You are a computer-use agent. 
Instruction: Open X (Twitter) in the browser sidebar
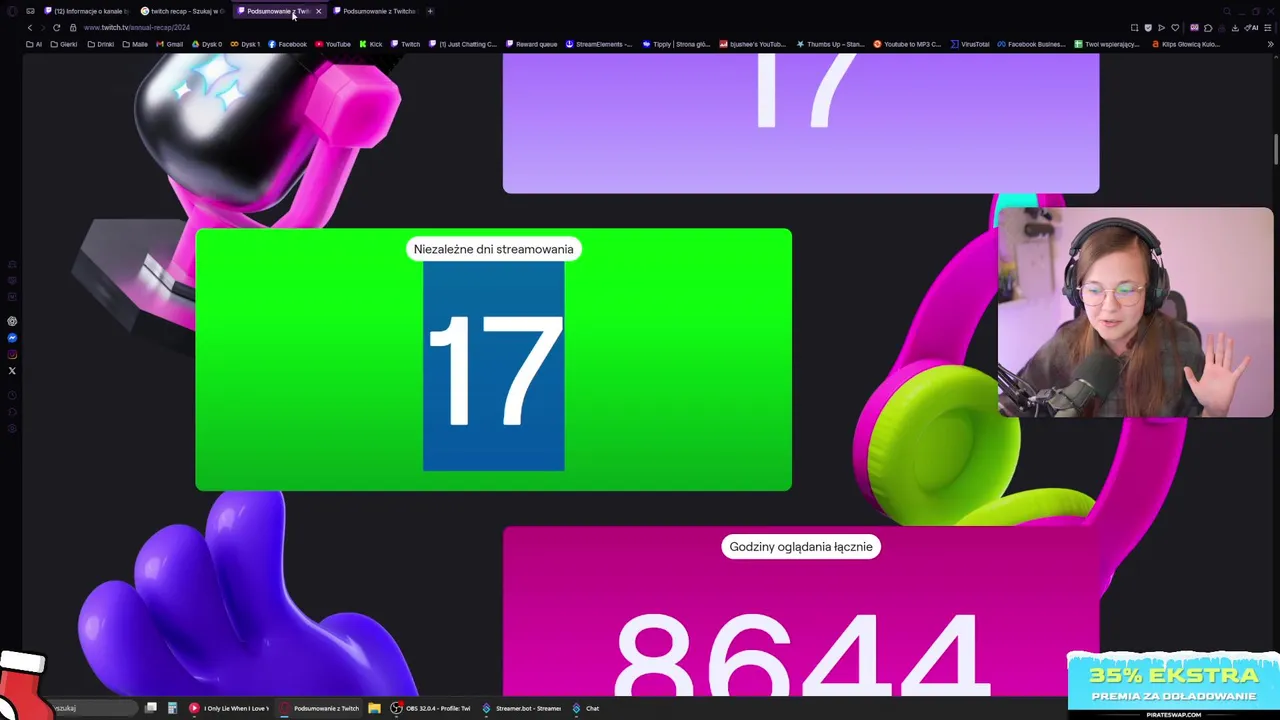click(x=12, y=371)
